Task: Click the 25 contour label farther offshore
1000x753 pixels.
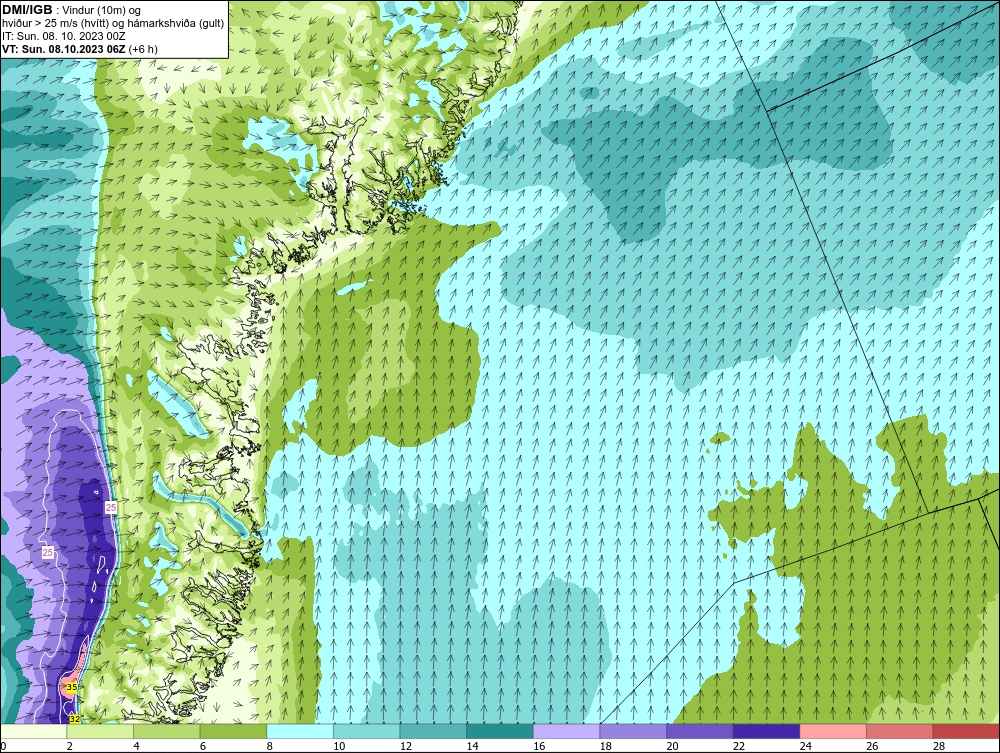Action: pos(48,553)
